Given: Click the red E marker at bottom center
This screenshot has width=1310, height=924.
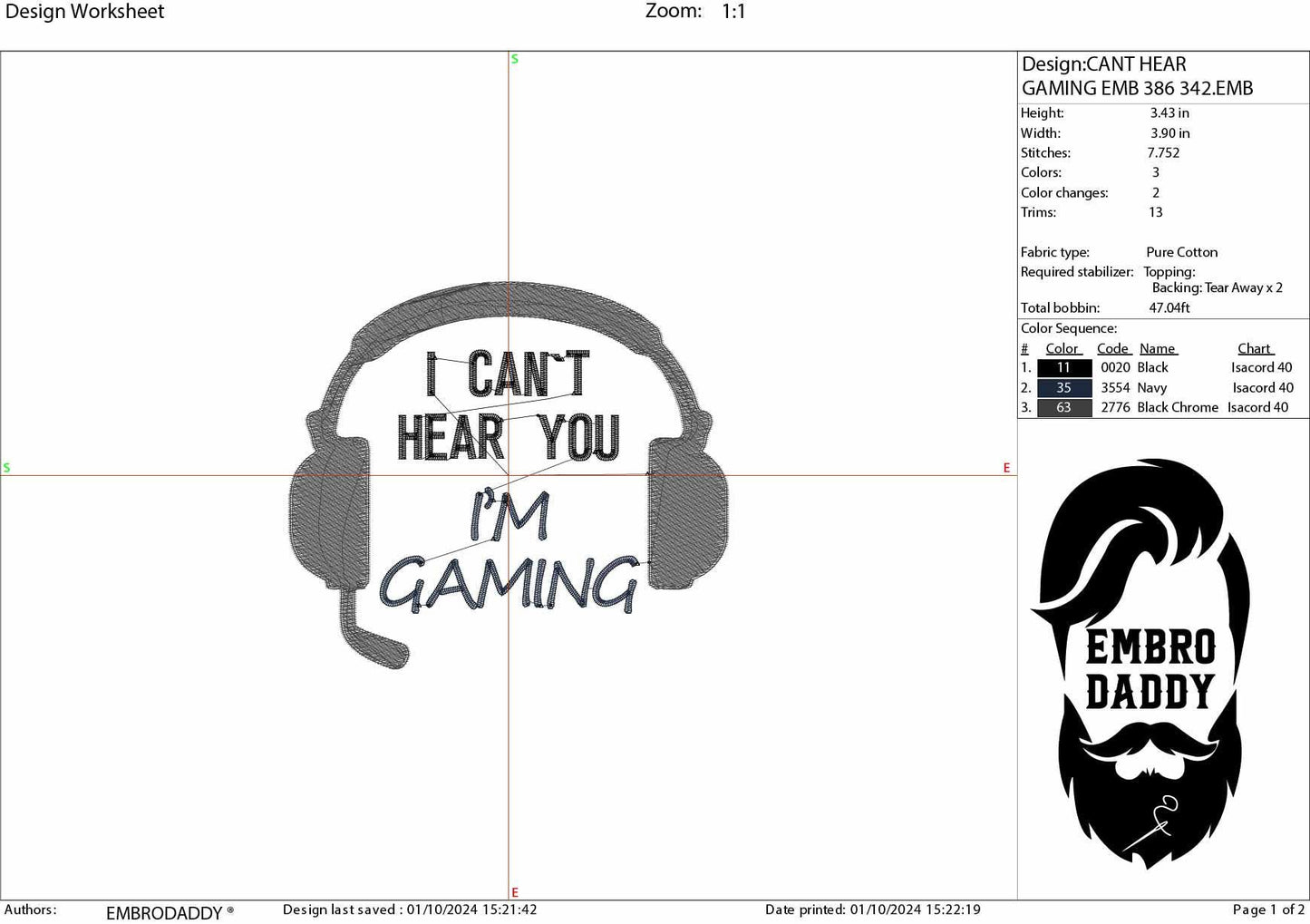Looking at the screenshot, I should coord(513,893).
